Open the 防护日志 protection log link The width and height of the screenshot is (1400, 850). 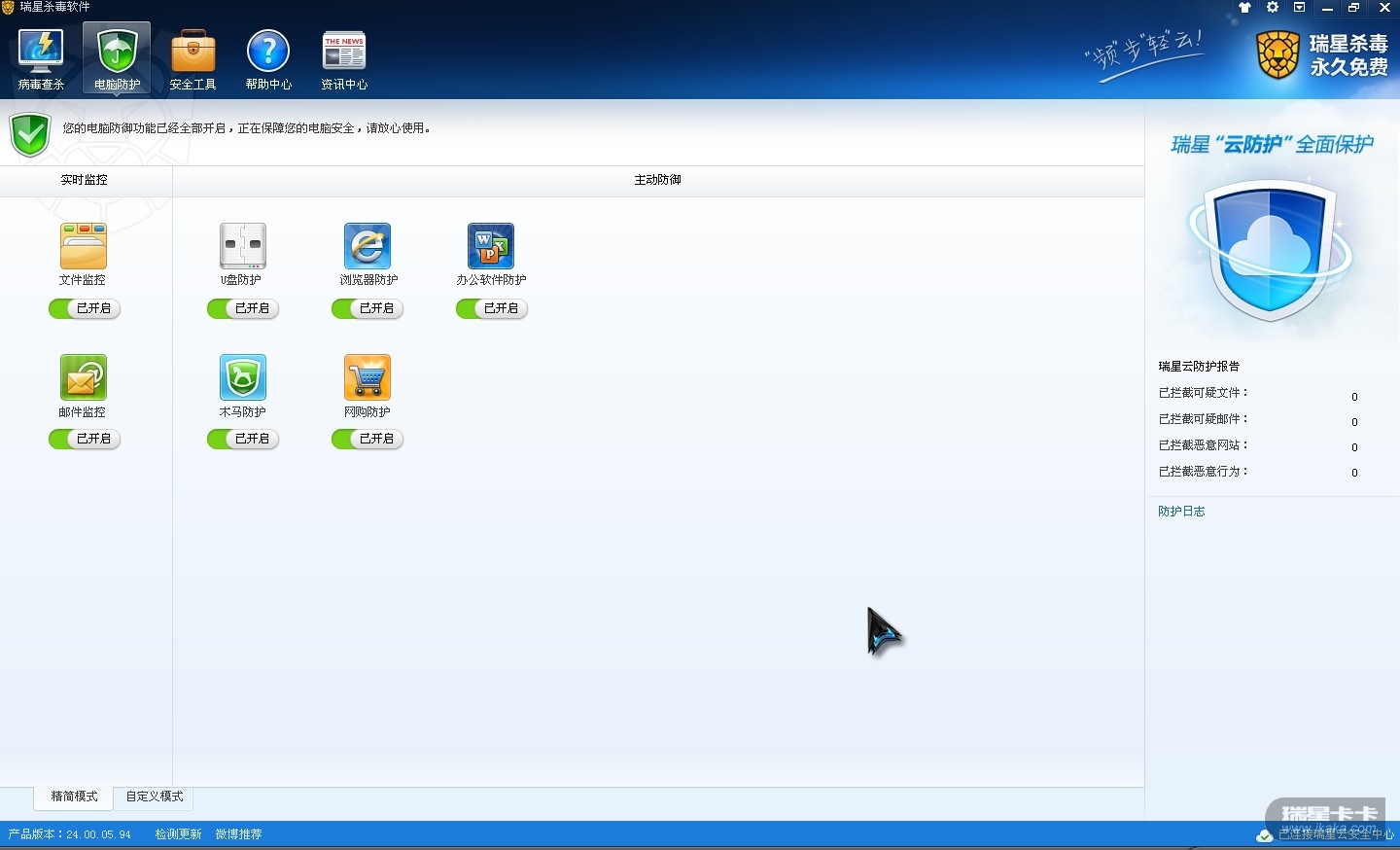tap(1181, 512)
